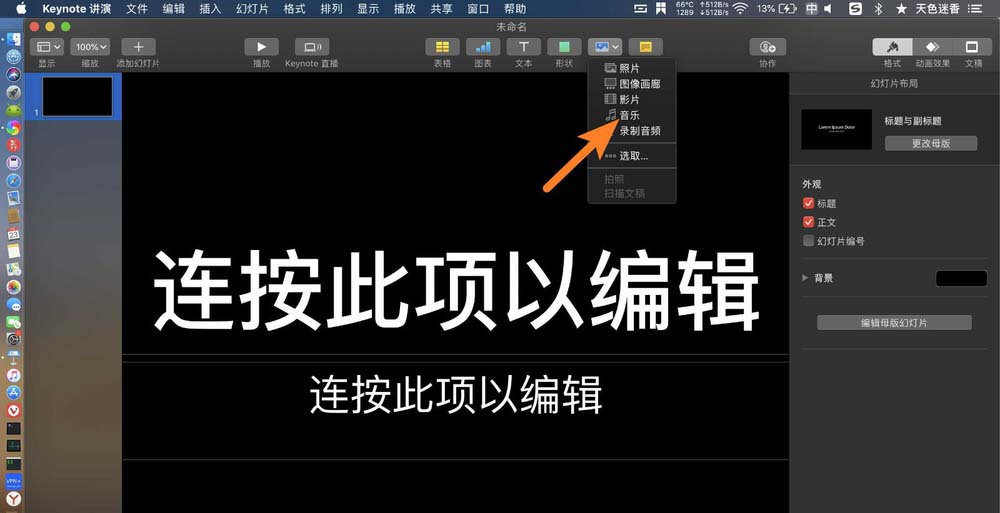This screenshot has width=1000, height=513.
Task: Click the battery 13% indicator
Action: point(776,9)
